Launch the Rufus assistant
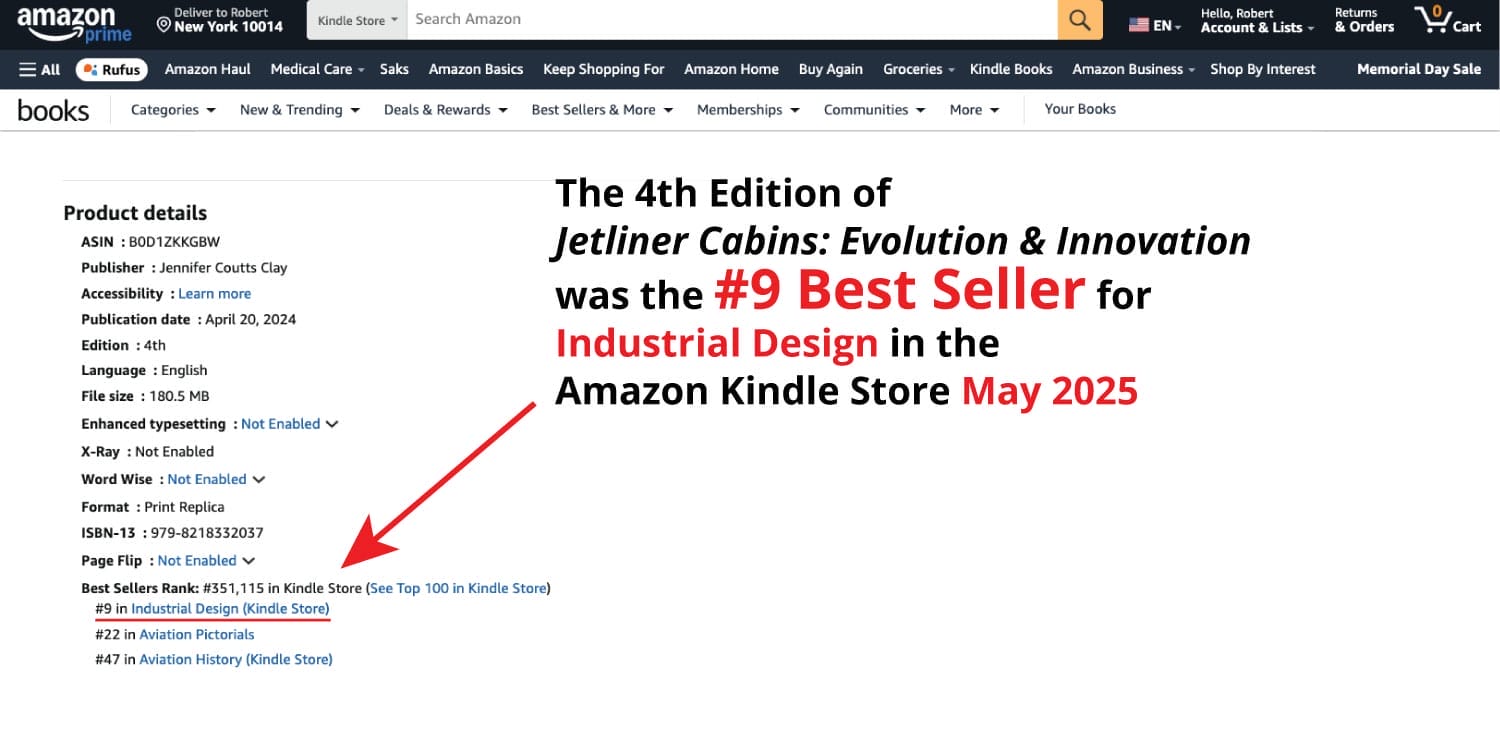This screenshot has width=1500, height=739. tap(111, 69)
